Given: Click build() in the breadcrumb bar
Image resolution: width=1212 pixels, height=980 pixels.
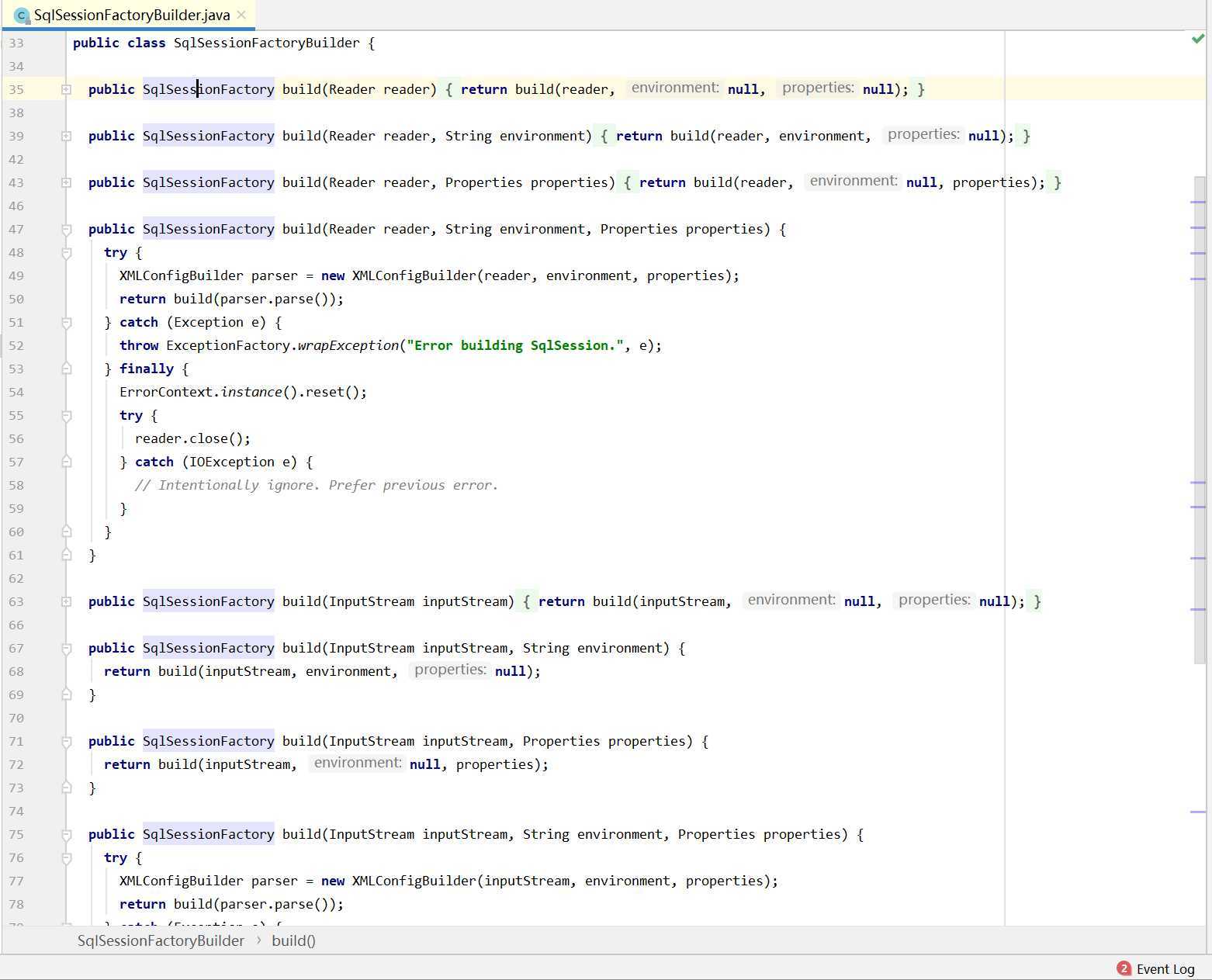Looking at the screenshot, I should (x=293, y=940).
